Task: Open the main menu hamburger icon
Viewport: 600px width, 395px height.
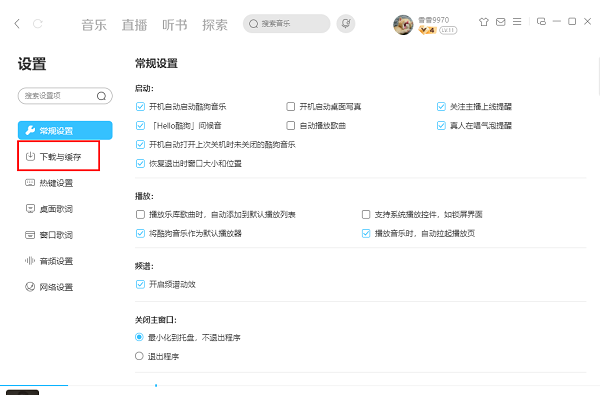Action: [517, 22]
